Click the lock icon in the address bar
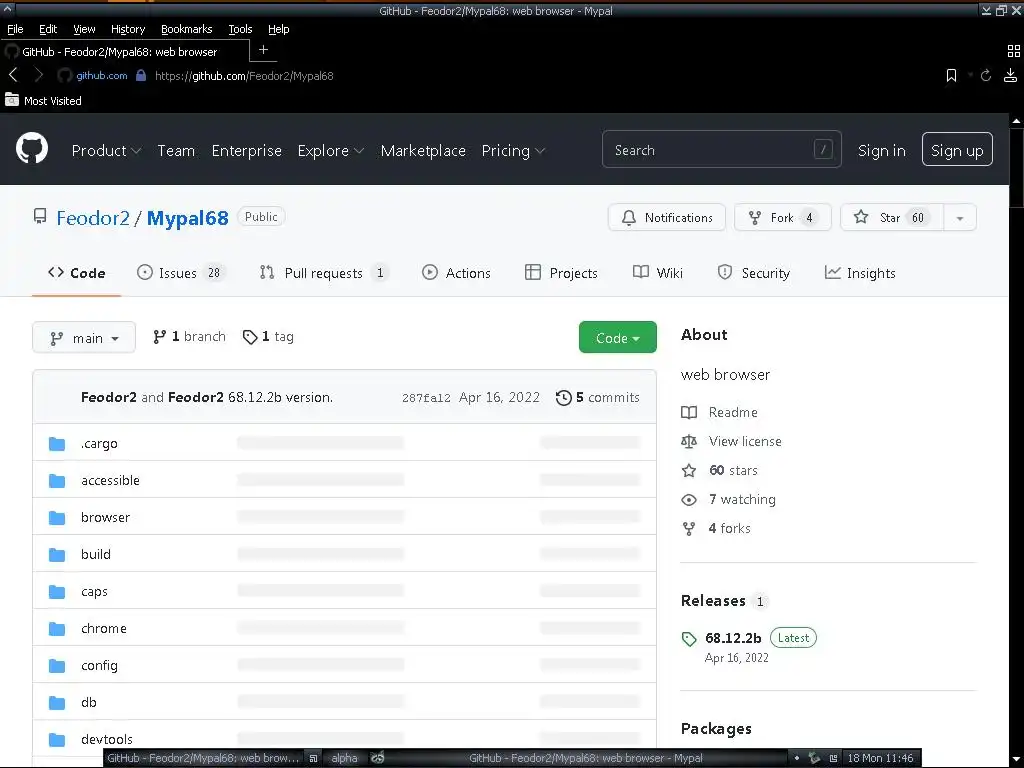The width and height of the screenshot is (1024, 768). [x=141, y=75]
